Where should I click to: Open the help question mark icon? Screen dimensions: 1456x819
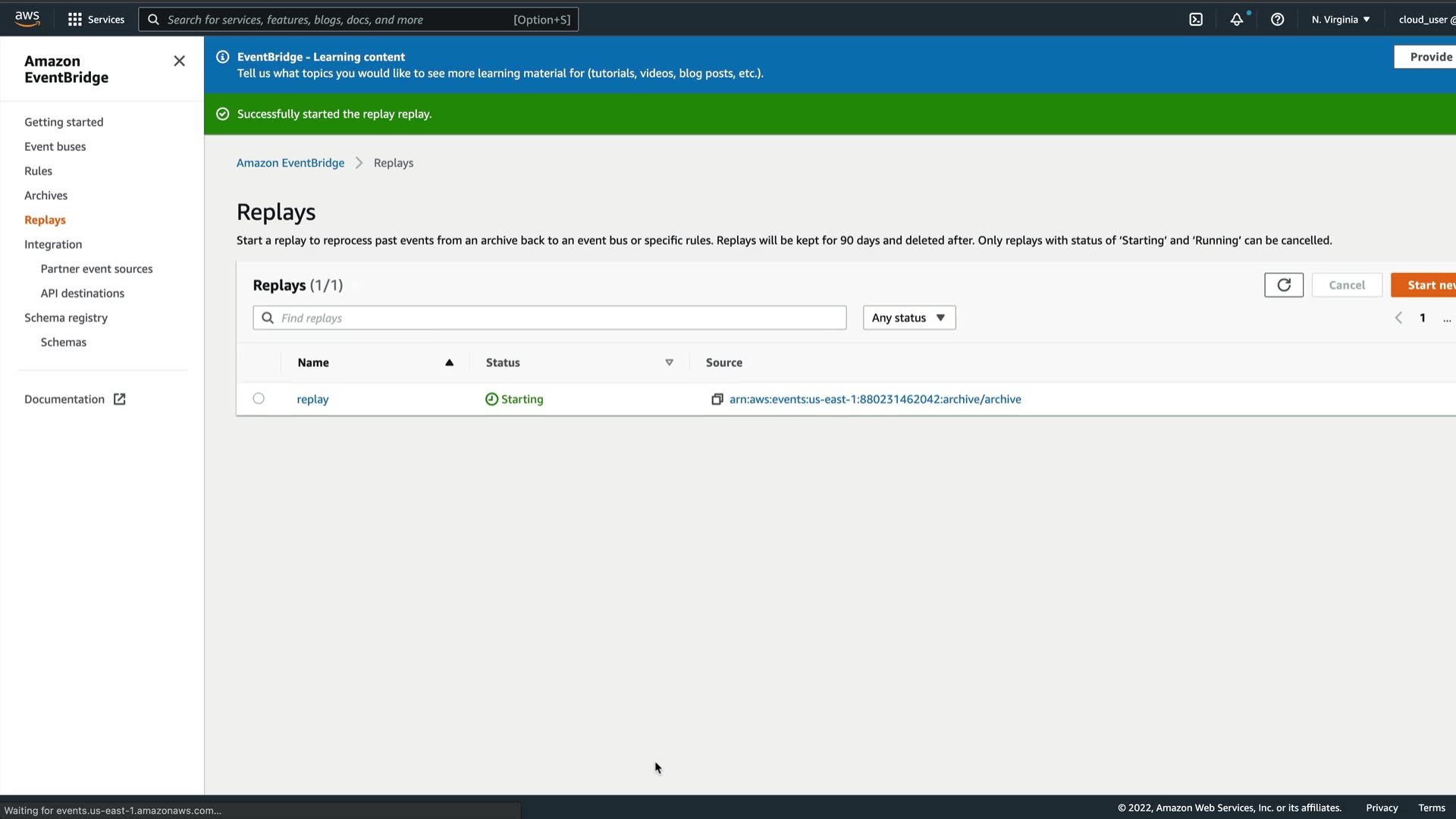[1278, 20]
